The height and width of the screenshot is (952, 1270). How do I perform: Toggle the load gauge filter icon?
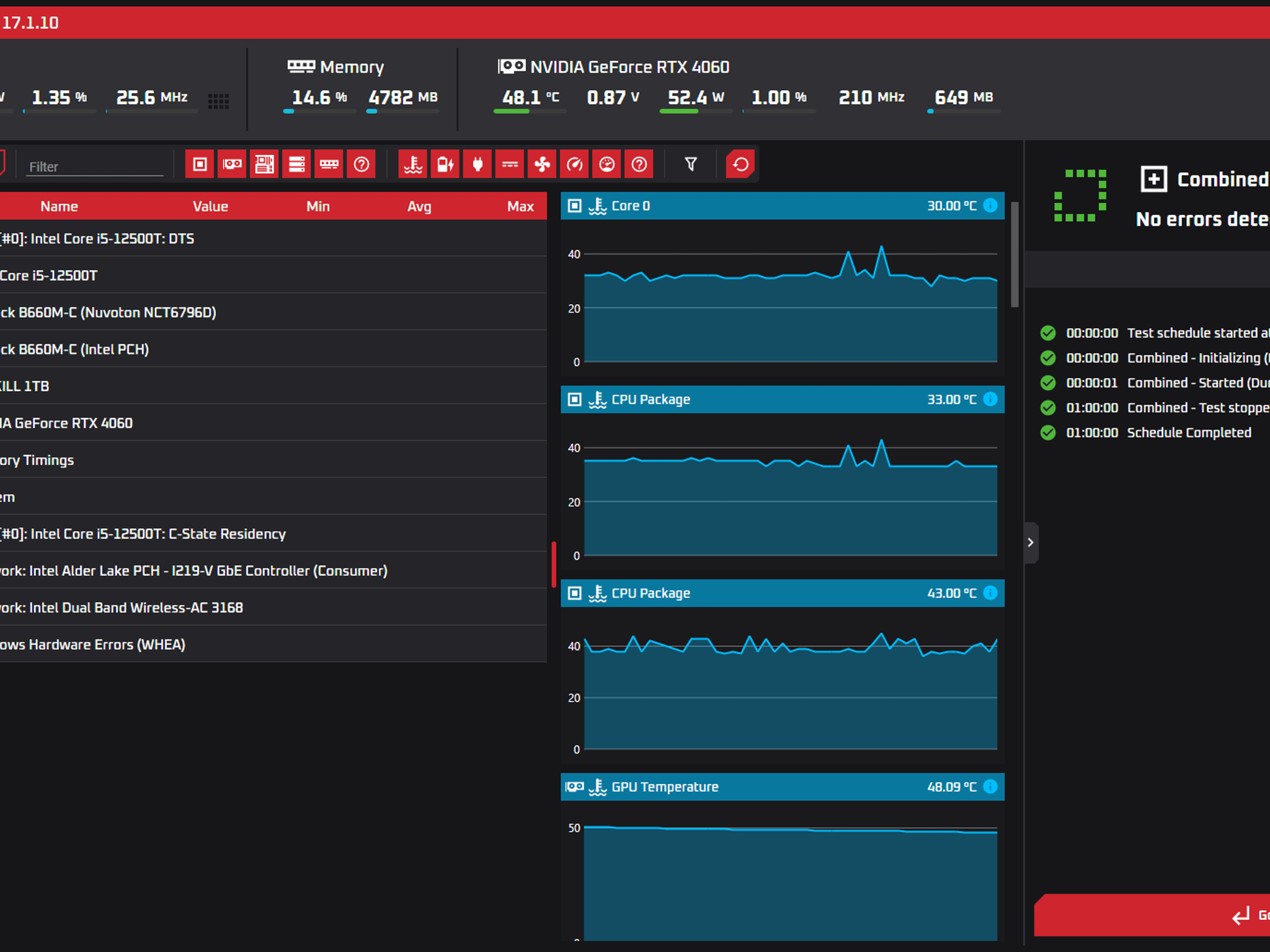[606, 164]
